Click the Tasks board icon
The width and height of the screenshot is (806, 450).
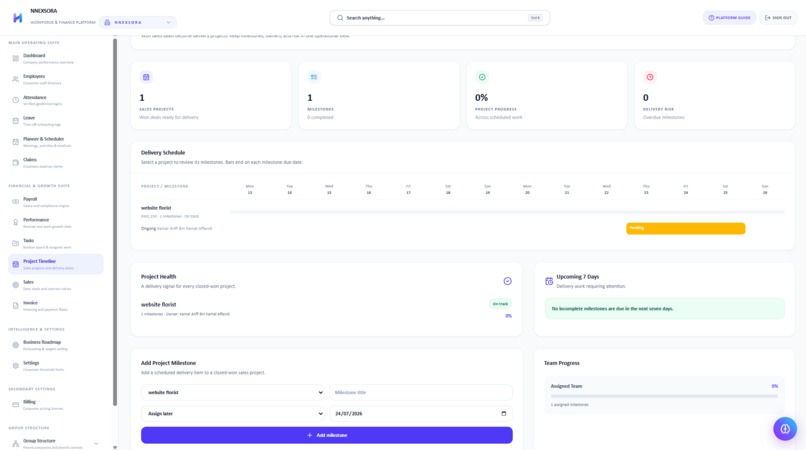[x=15, y=243]
